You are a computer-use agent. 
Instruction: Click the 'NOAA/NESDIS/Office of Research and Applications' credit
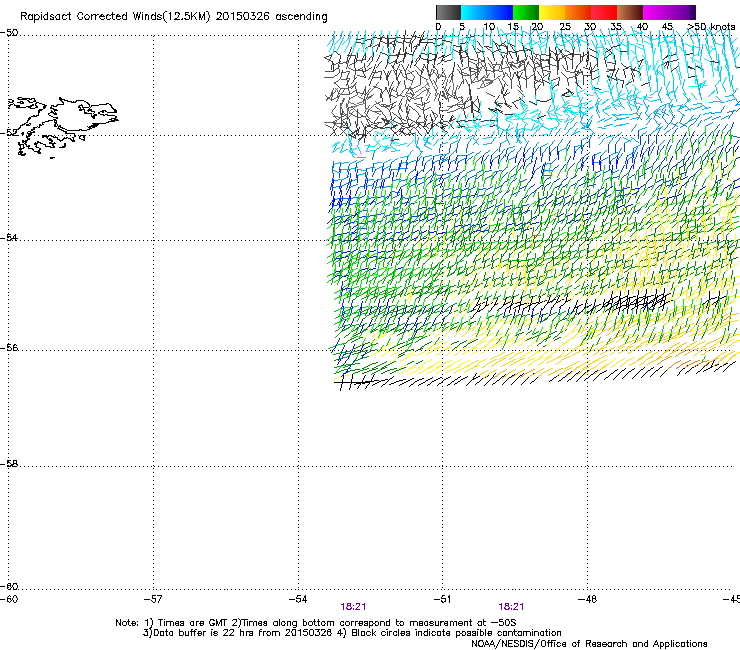589,644
